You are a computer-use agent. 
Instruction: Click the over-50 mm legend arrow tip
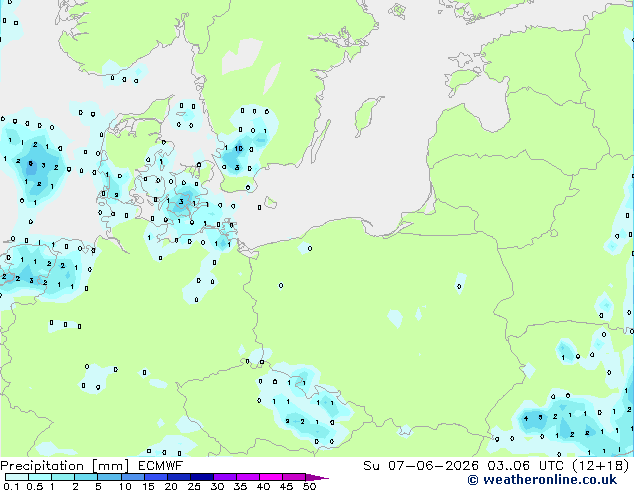(317, 477)
